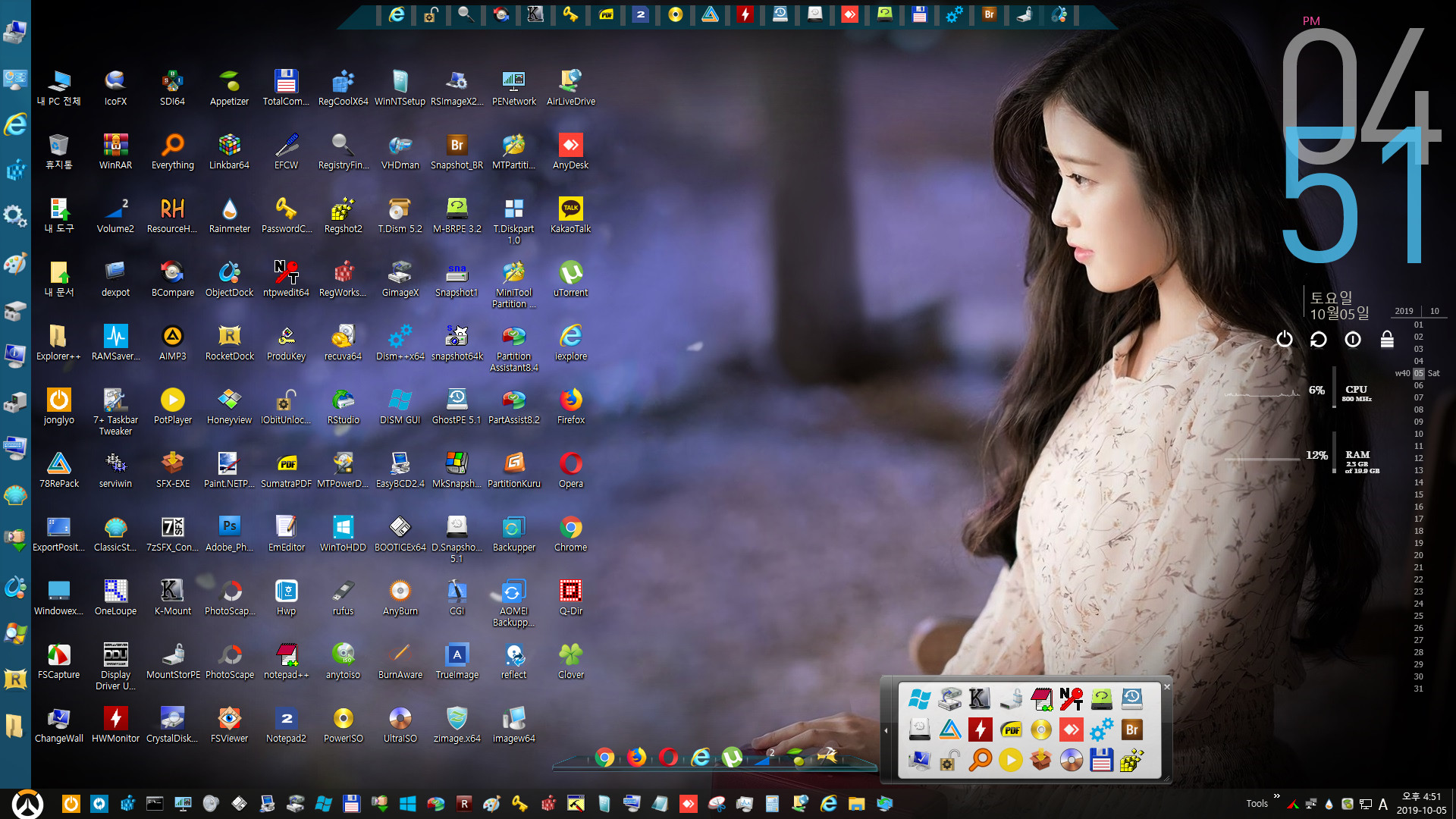Open the PotPlayer desktop icon

(172, 406)
